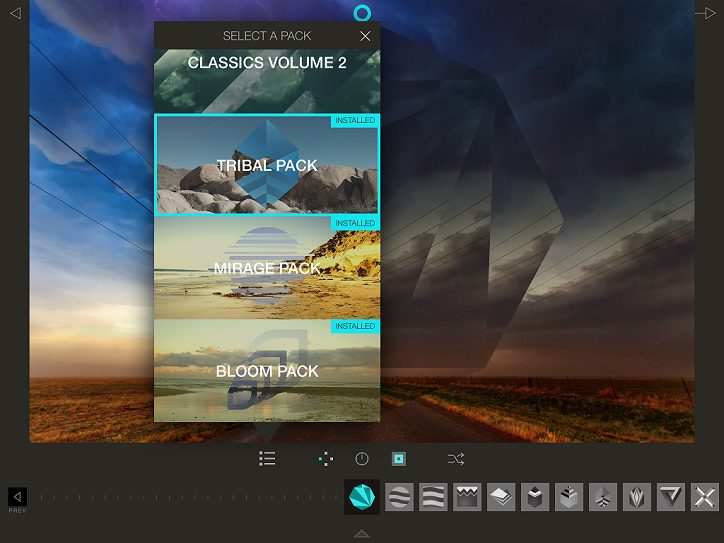Select the position move tool
This screenshot has height=543, width=724.
tap(326, 459)
